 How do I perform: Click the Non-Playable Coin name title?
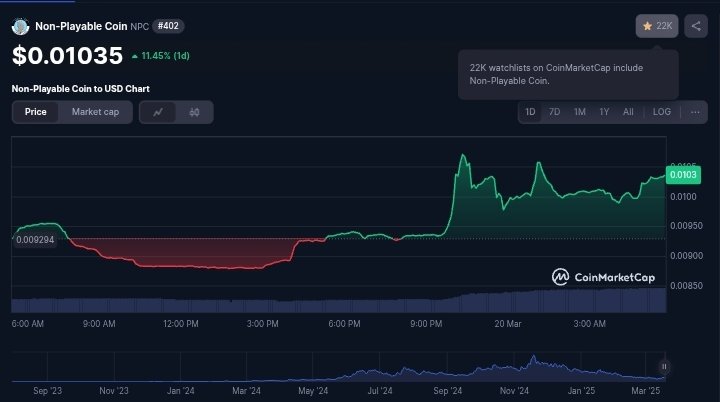click(x=81, y=26)
